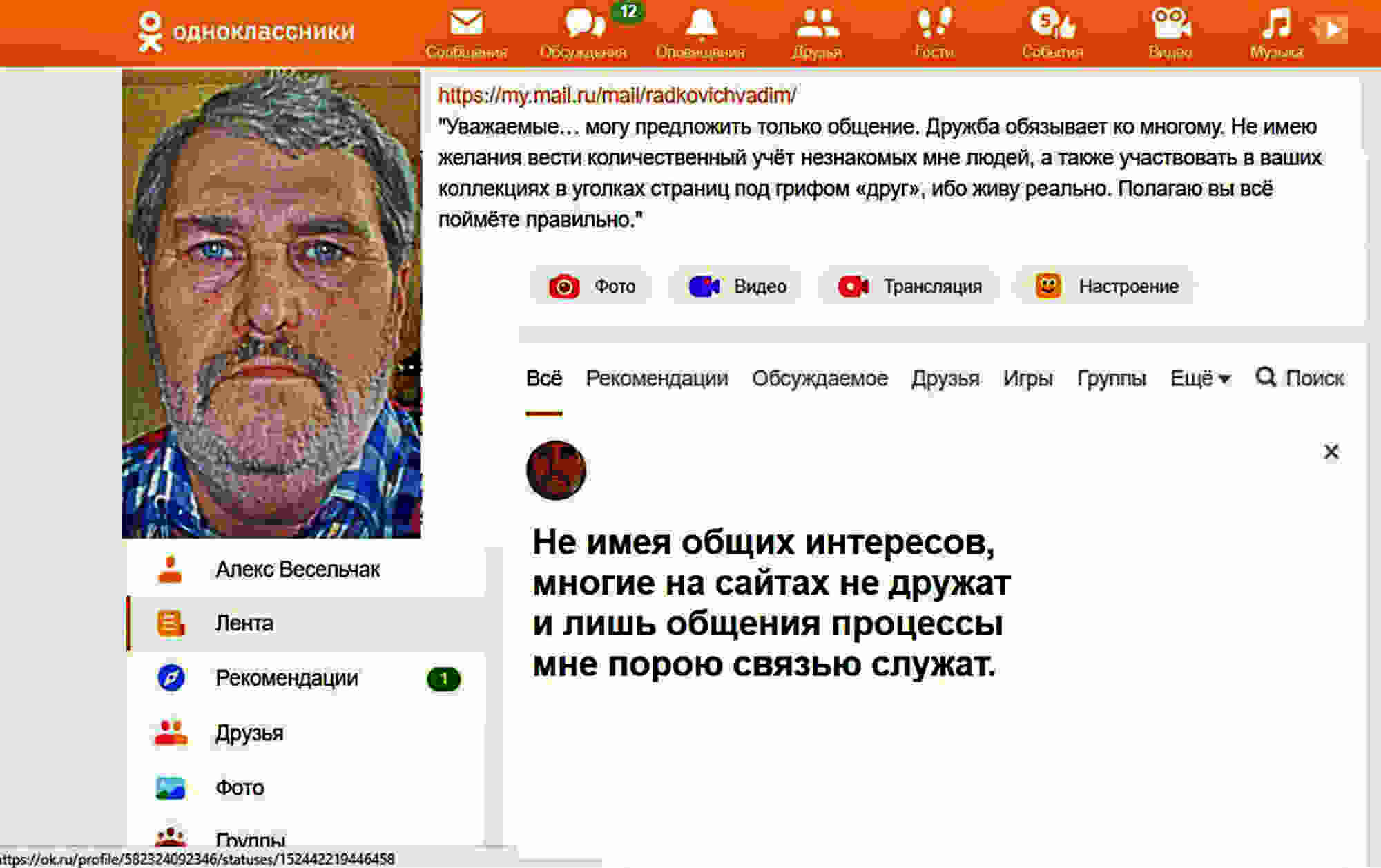Open Гости footprints icon
The height and width of the screenshot is (868, 1381).
(x=934, y=23)
